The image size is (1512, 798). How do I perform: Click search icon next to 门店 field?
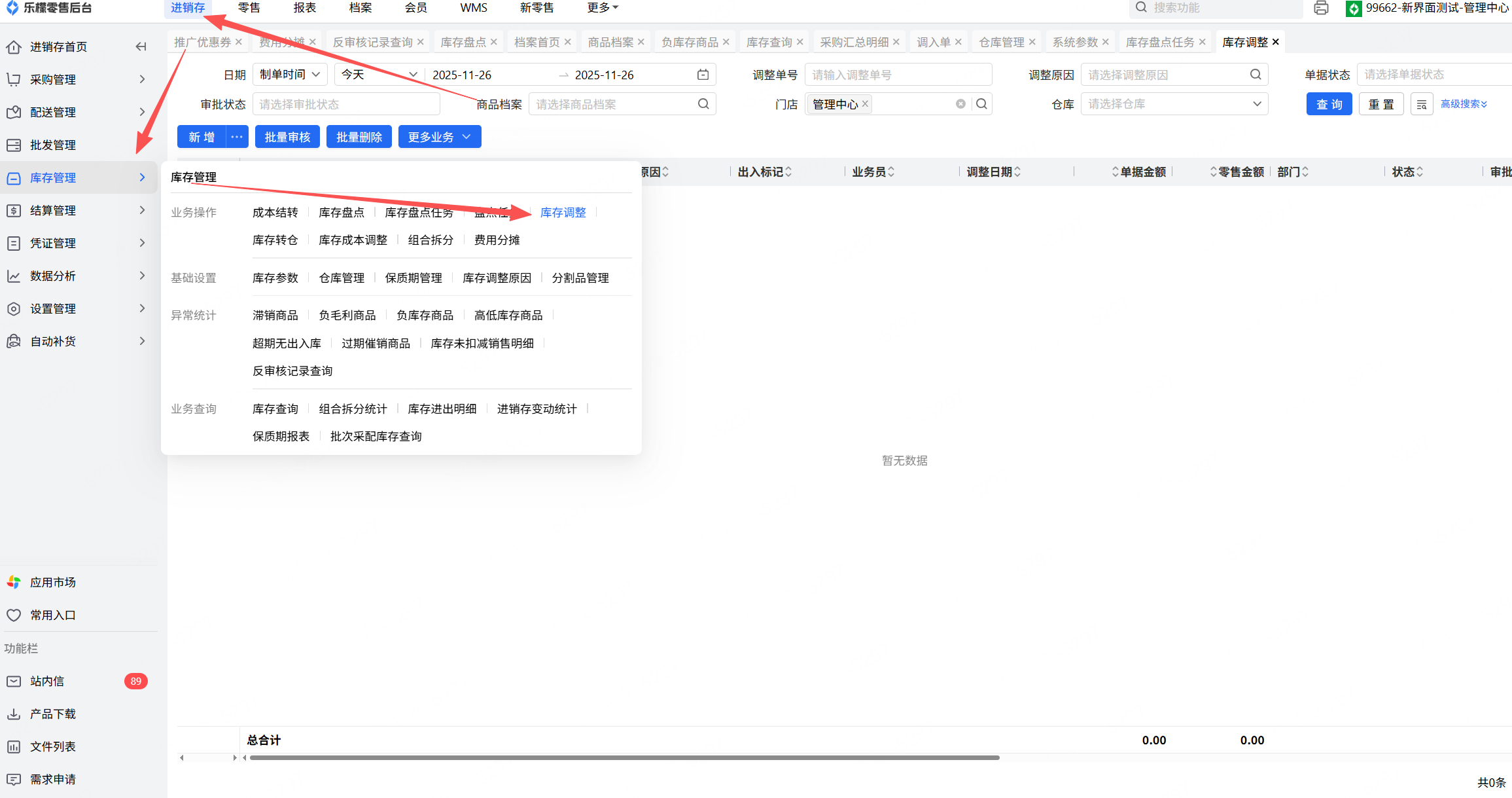click(x=981, y=104)
